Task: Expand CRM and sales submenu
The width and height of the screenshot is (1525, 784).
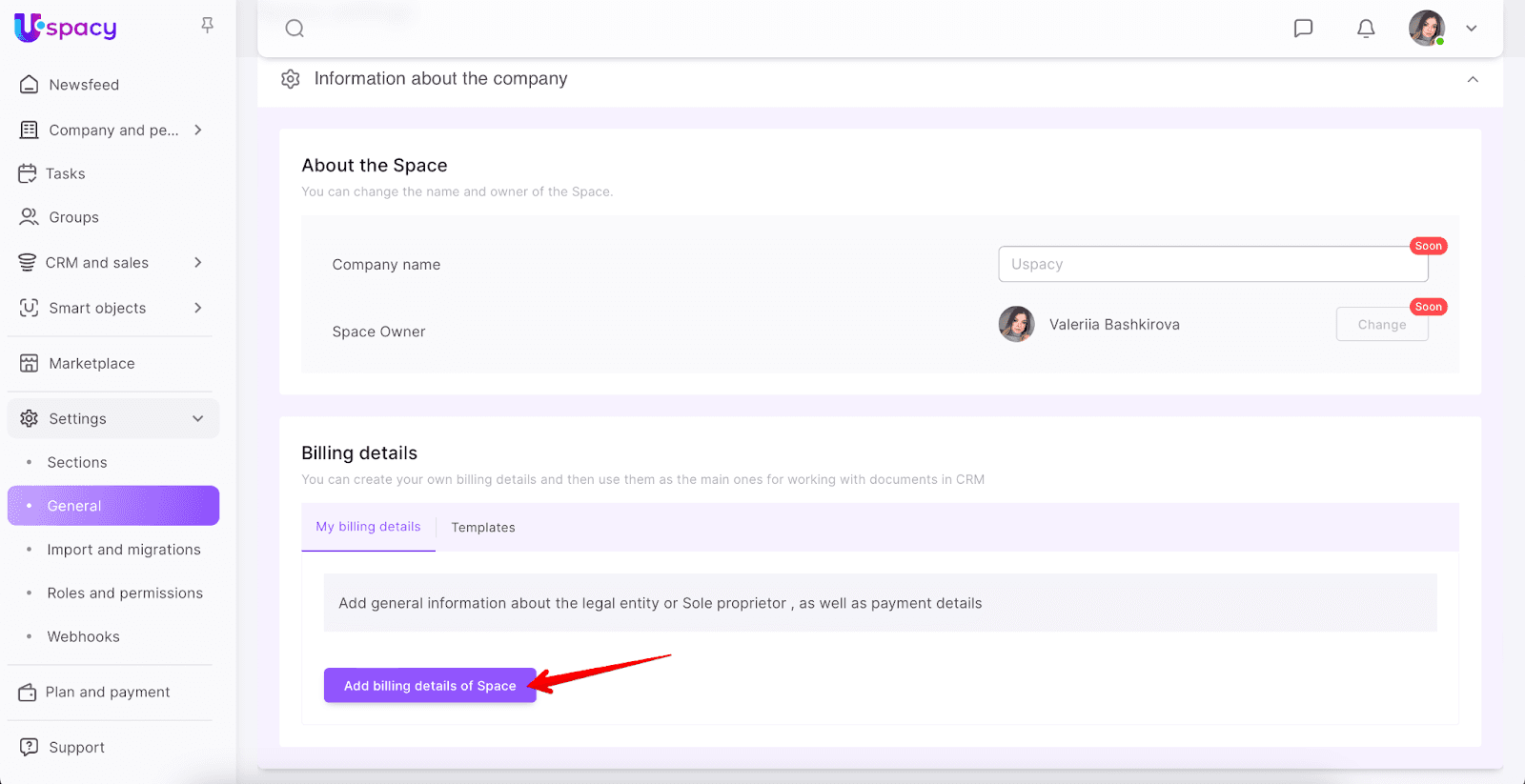Action: [x=198, y=262]
